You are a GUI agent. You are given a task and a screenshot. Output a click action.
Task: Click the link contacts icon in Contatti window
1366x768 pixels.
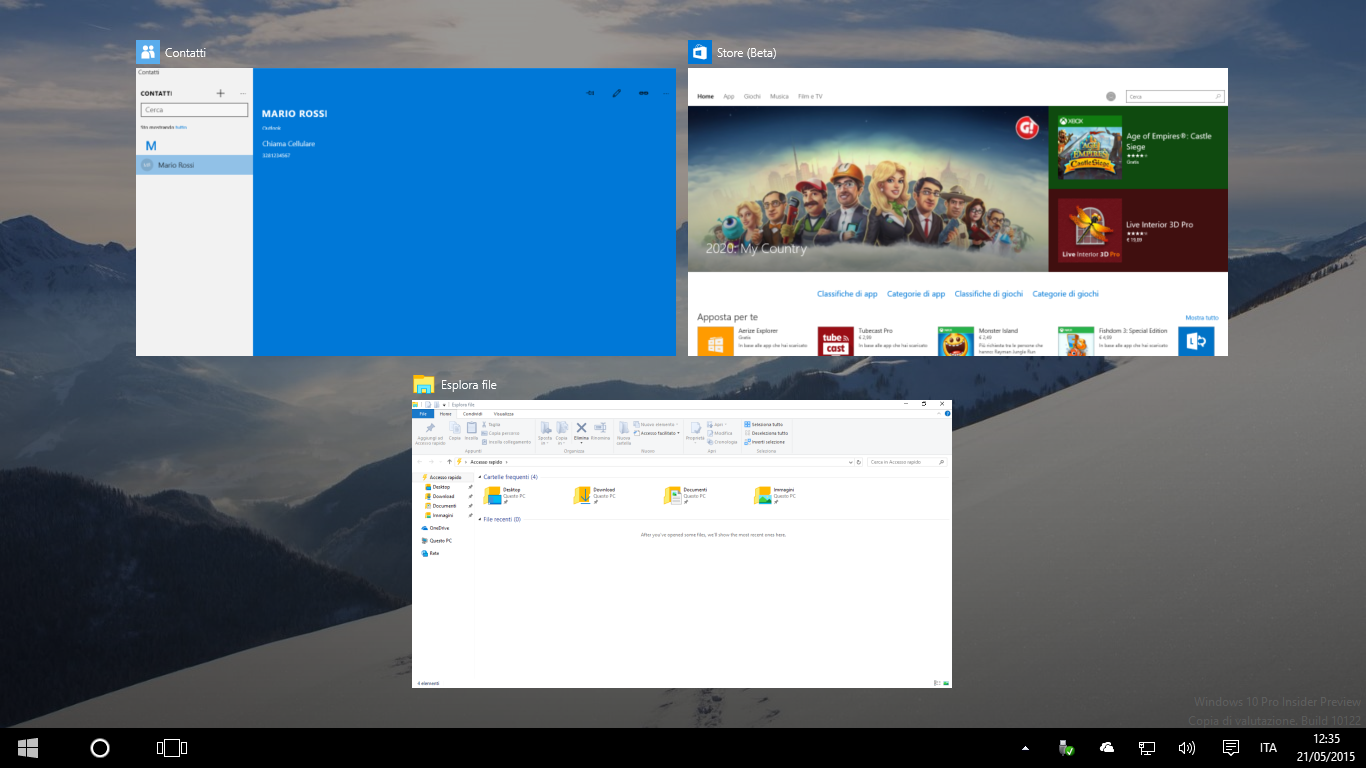pos(643,93)
